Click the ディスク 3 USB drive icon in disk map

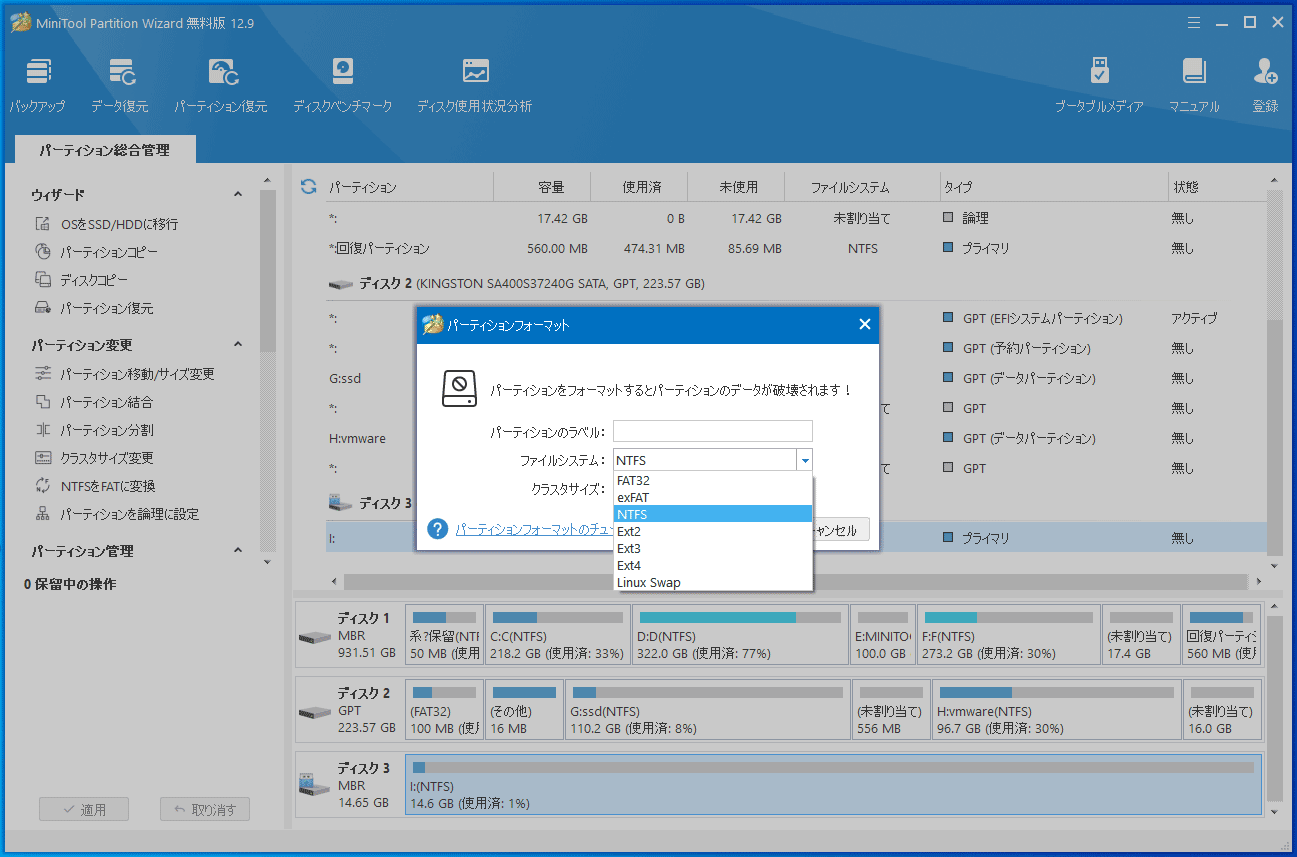pos(314,785)
